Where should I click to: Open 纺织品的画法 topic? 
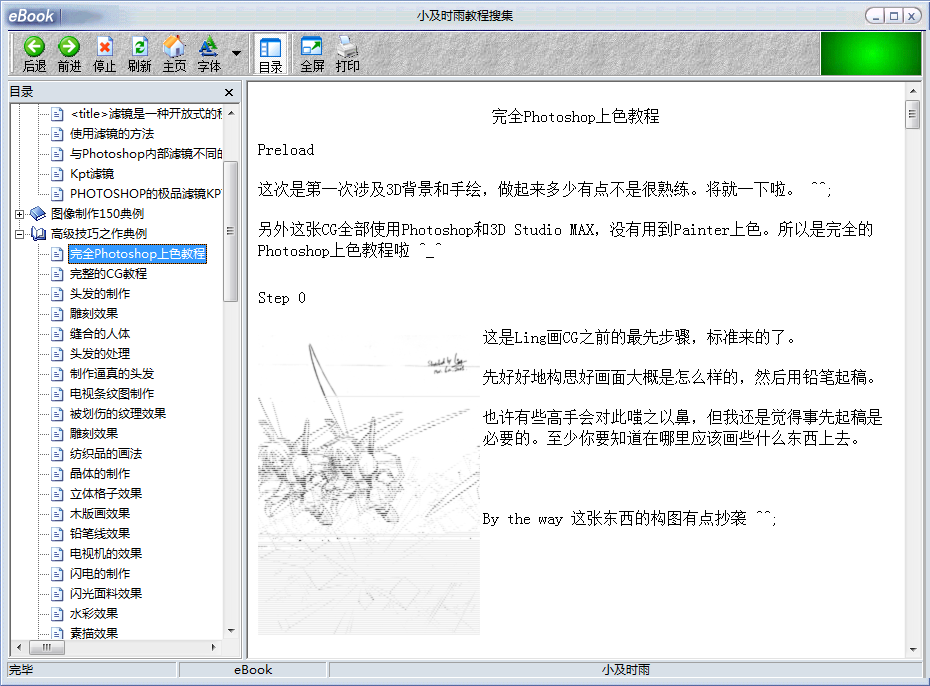point(106,454)
